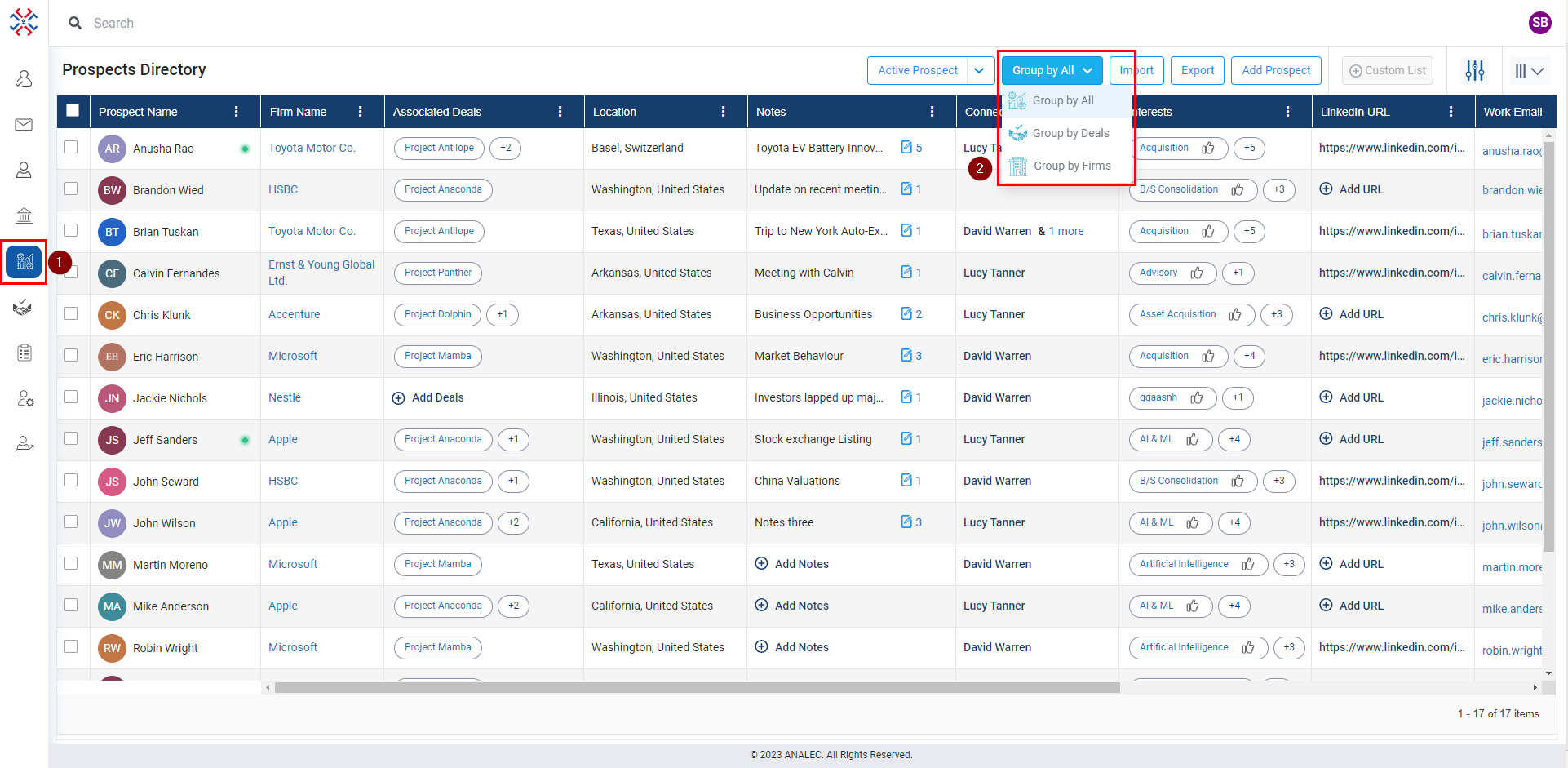
Task: Click the plus icon for Jackie Nichols Add Deals
Action: 398,398
